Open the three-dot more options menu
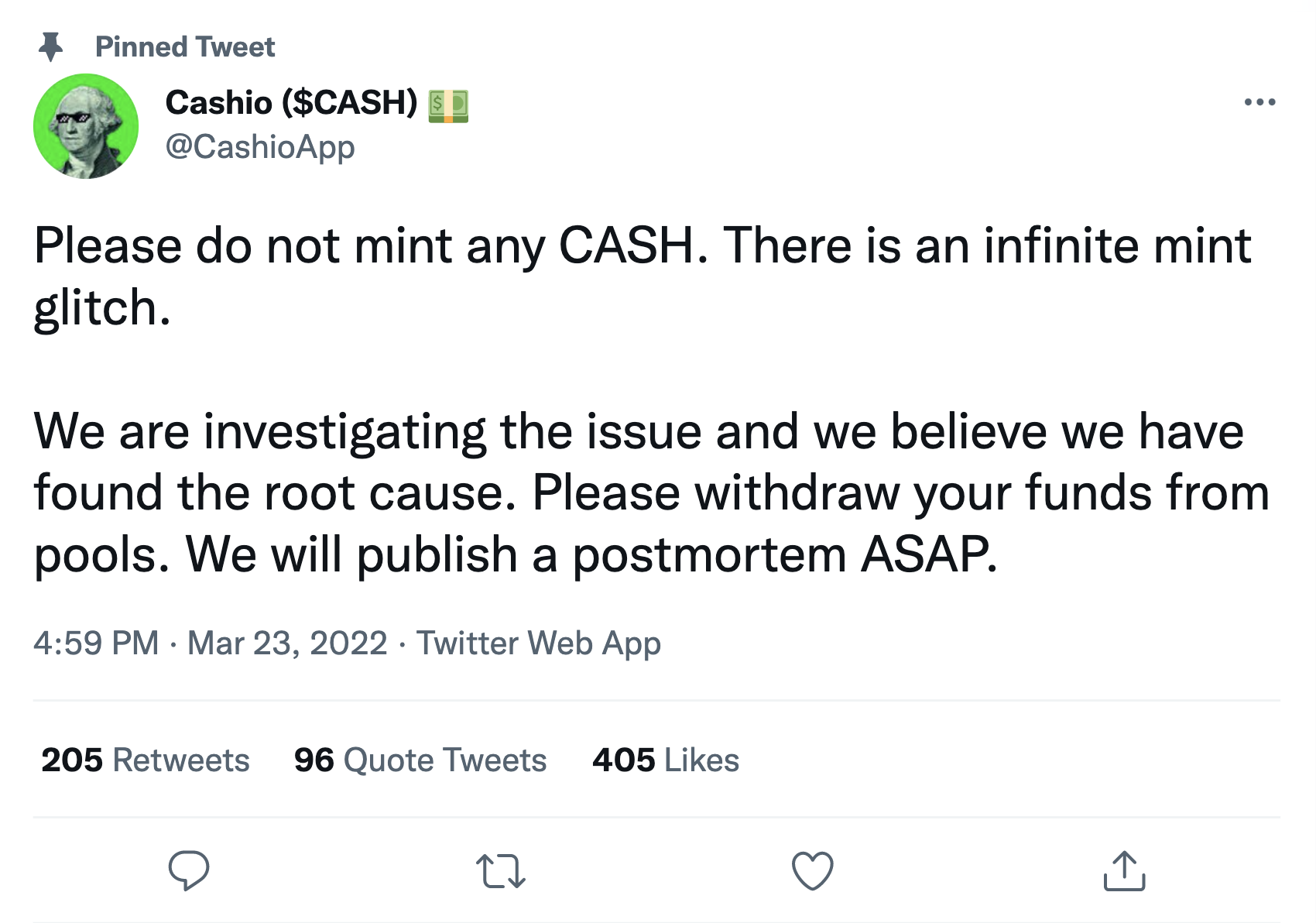This screenshot has height=923, width=1316. [1259, 102]
